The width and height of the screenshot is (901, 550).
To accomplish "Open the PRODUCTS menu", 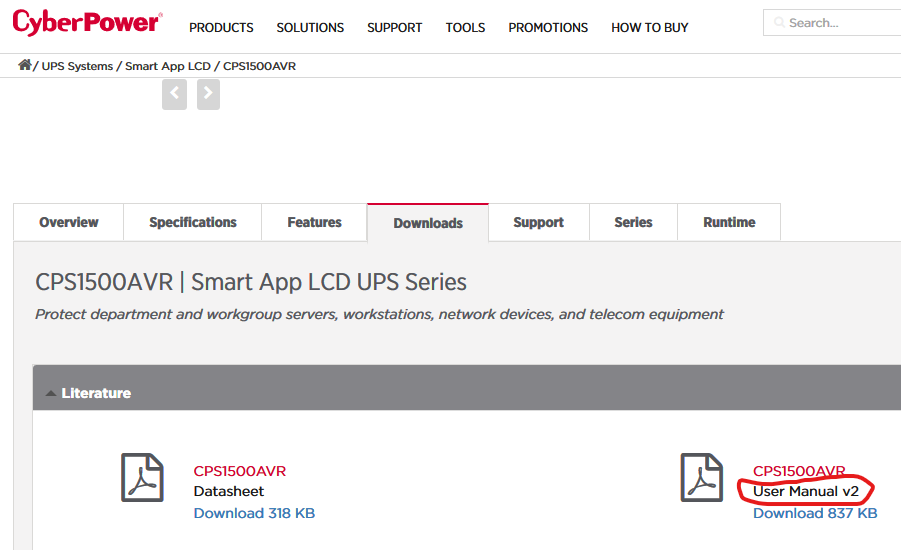I will pyautogui.click(x=221, y=28).
